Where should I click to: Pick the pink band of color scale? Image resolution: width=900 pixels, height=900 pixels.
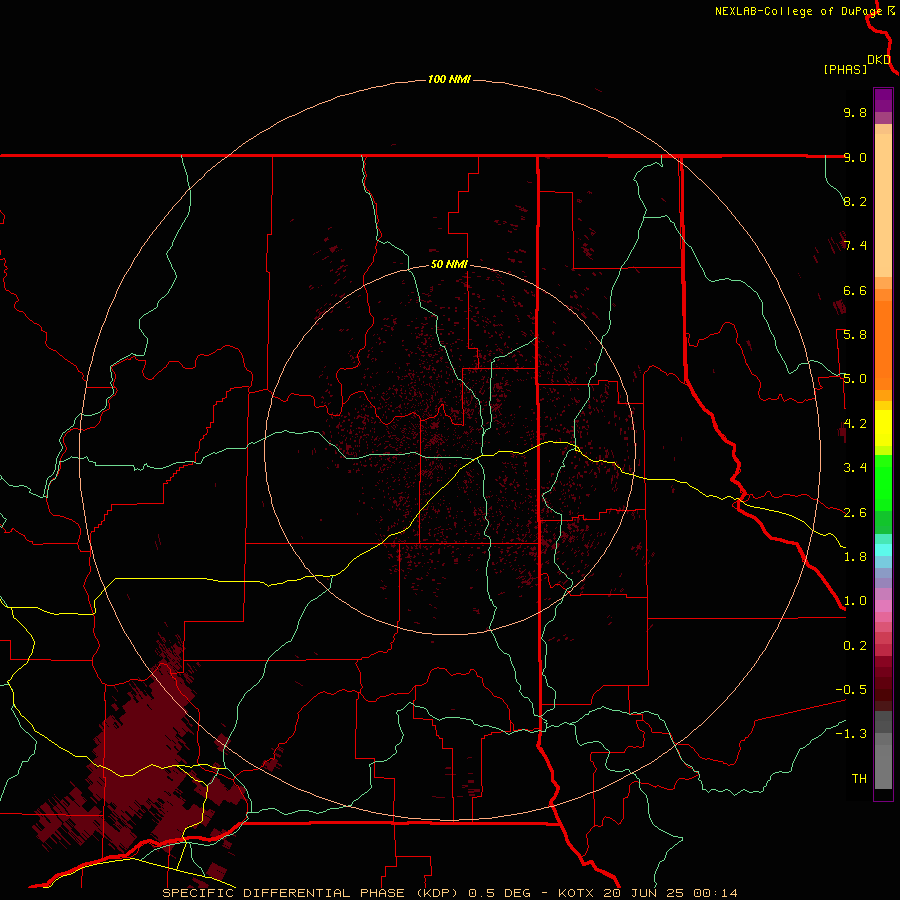[x=883, y=606]
